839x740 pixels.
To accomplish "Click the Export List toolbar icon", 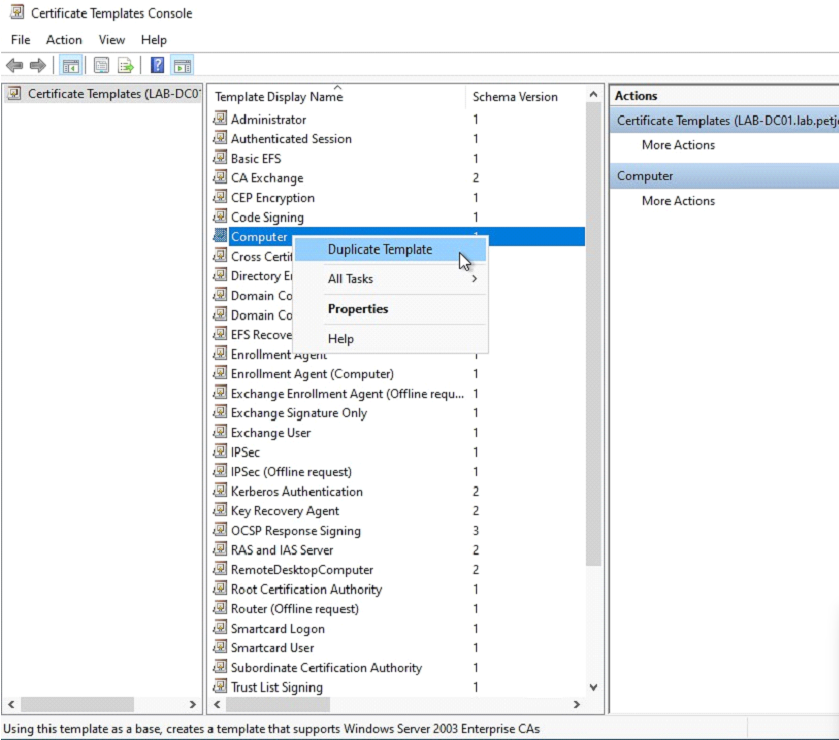I will [x=126, y=66].
